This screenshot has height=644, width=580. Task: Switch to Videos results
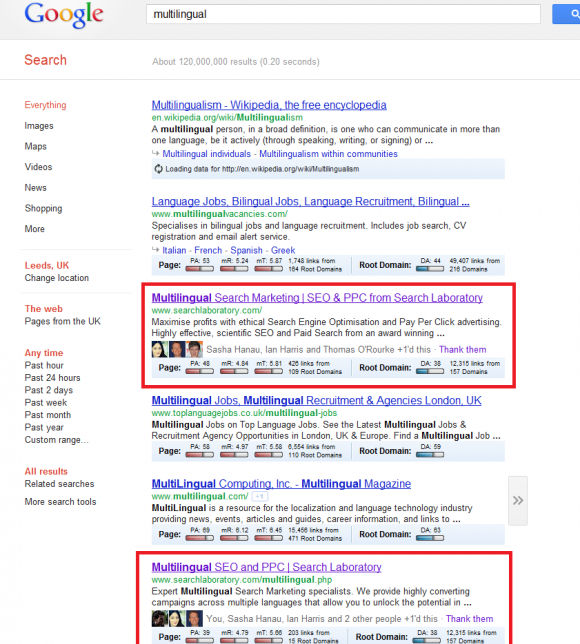pyautogui.click(x=38, y=167)
